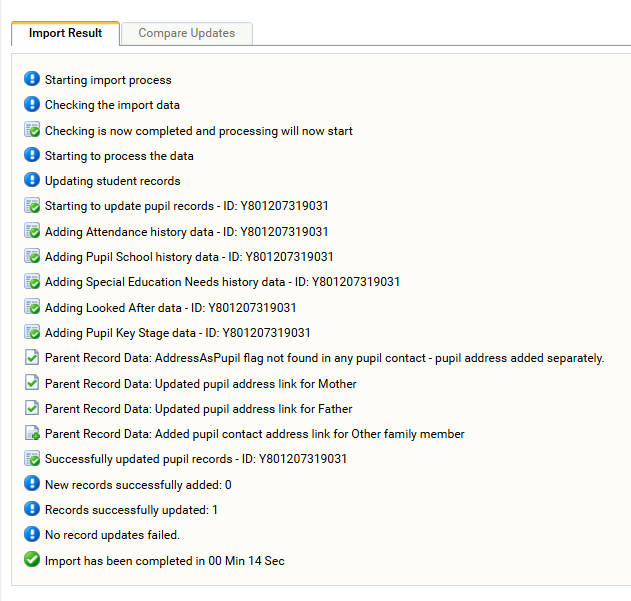Select the New records successfully added: 0 line
The image size is (631, 601).
(x=138, y=485)
